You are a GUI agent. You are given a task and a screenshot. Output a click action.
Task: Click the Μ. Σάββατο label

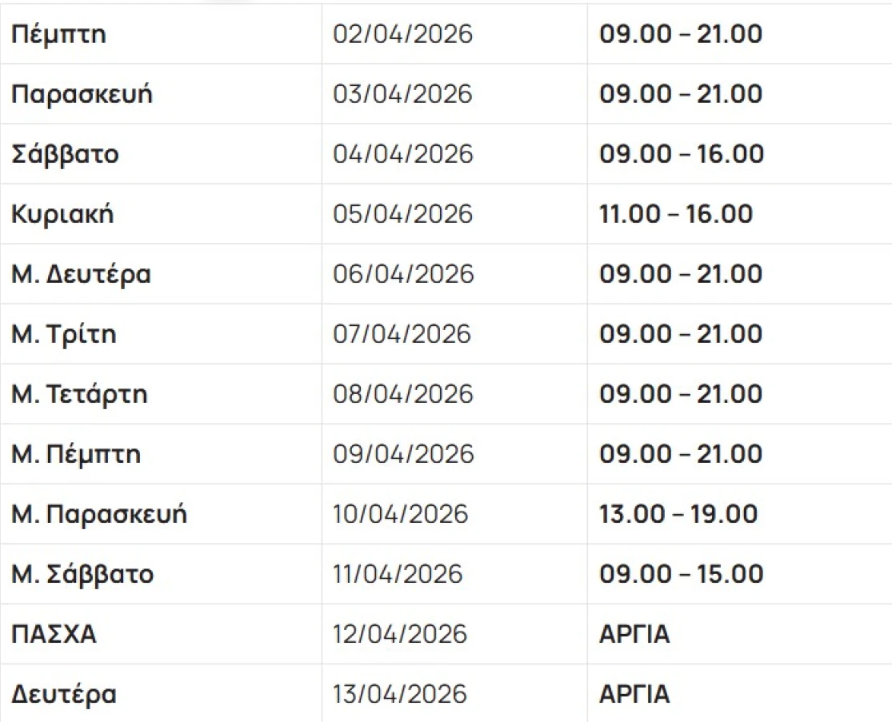coord(83,575)
